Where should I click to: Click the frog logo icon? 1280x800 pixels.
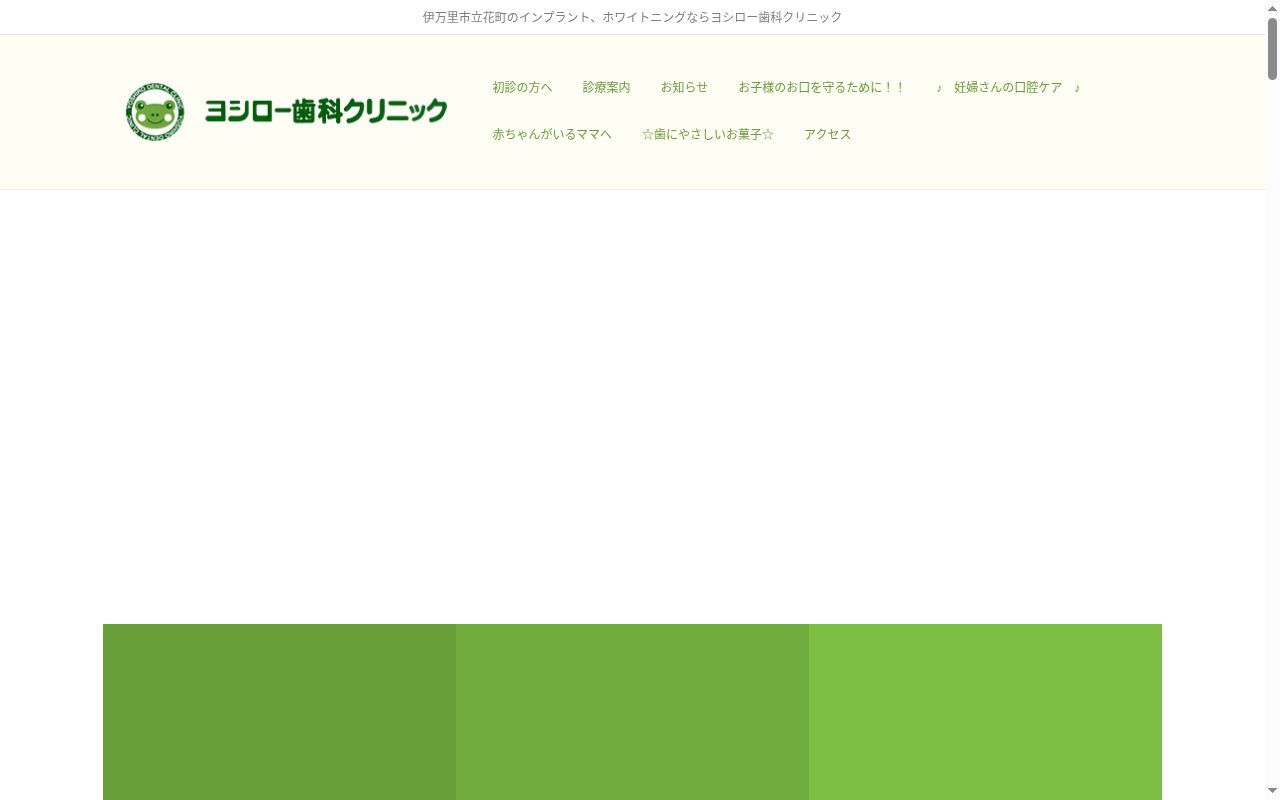(x=155, y=111)
